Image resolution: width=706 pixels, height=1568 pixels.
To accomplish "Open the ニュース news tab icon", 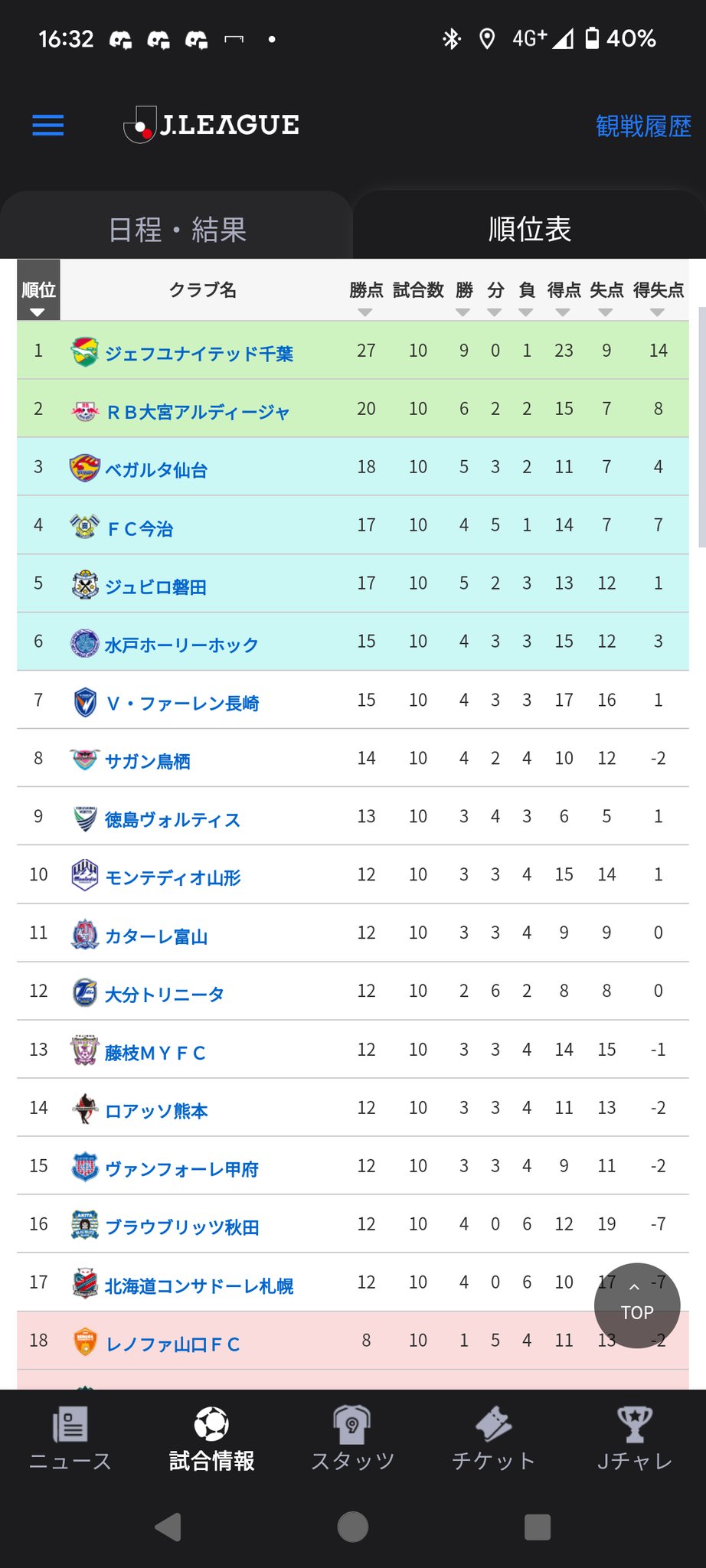I will (70, 1425).
